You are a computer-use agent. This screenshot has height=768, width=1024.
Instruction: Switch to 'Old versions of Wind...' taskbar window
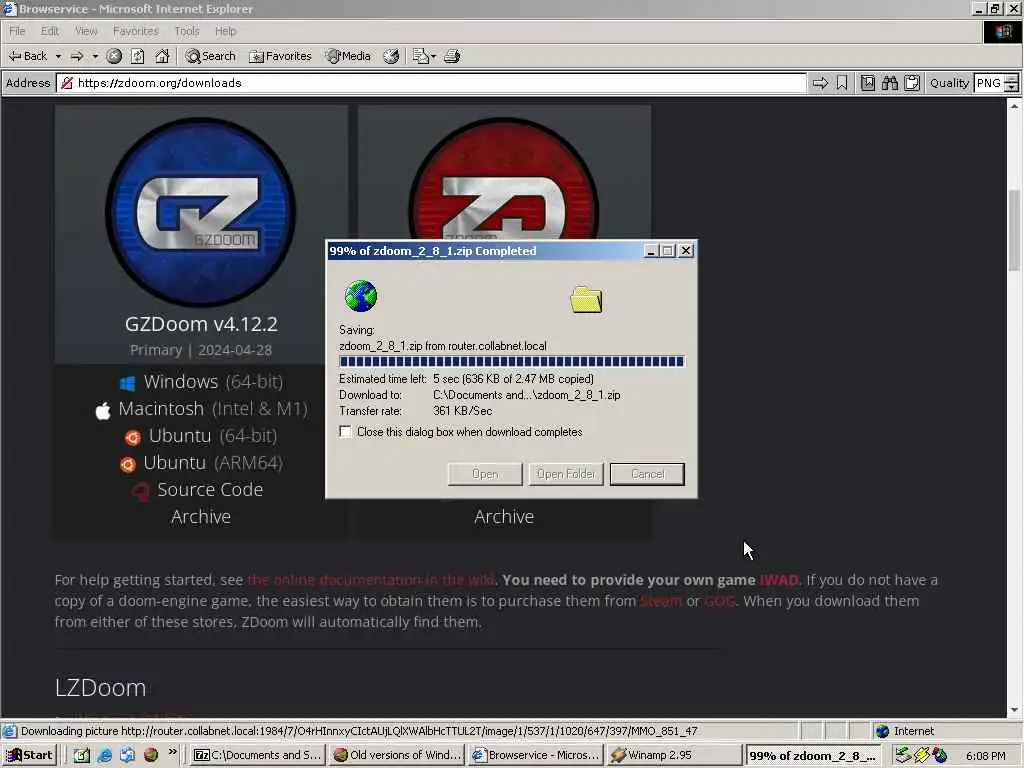397,756
